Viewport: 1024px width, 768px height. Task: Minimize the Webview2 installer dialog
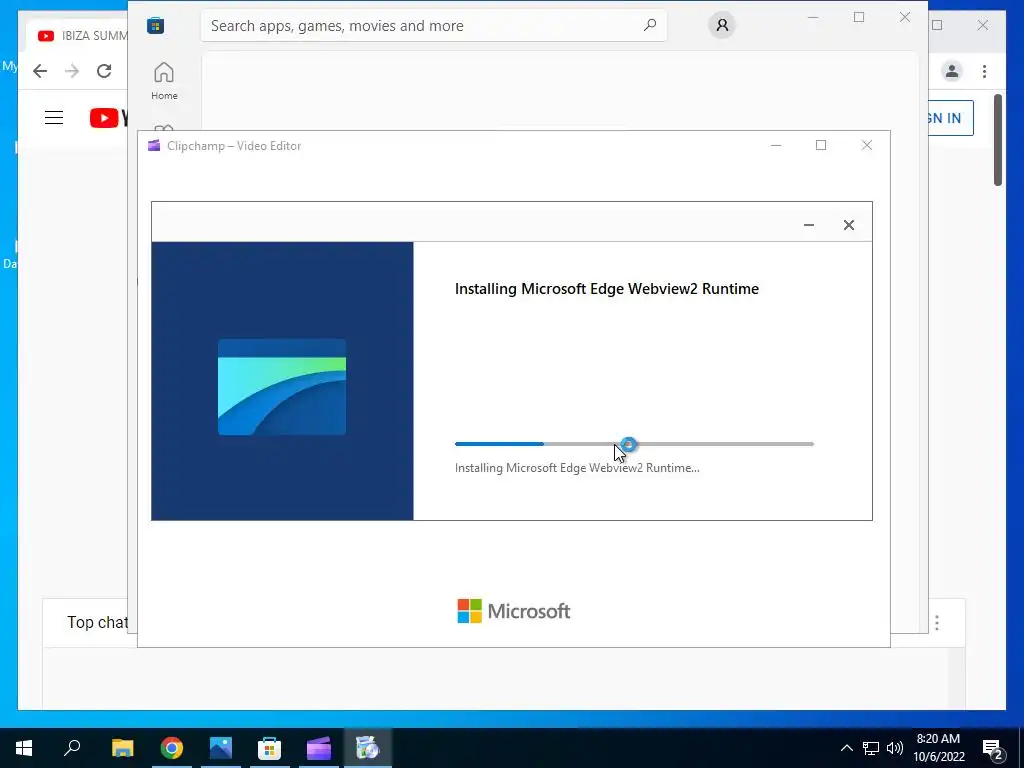pyautogui.click(x=808, y=225)
